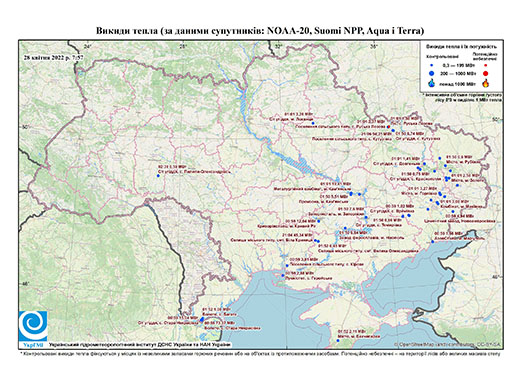Click the blue marker near Kryvyi Rih

(x=318, y=221)
